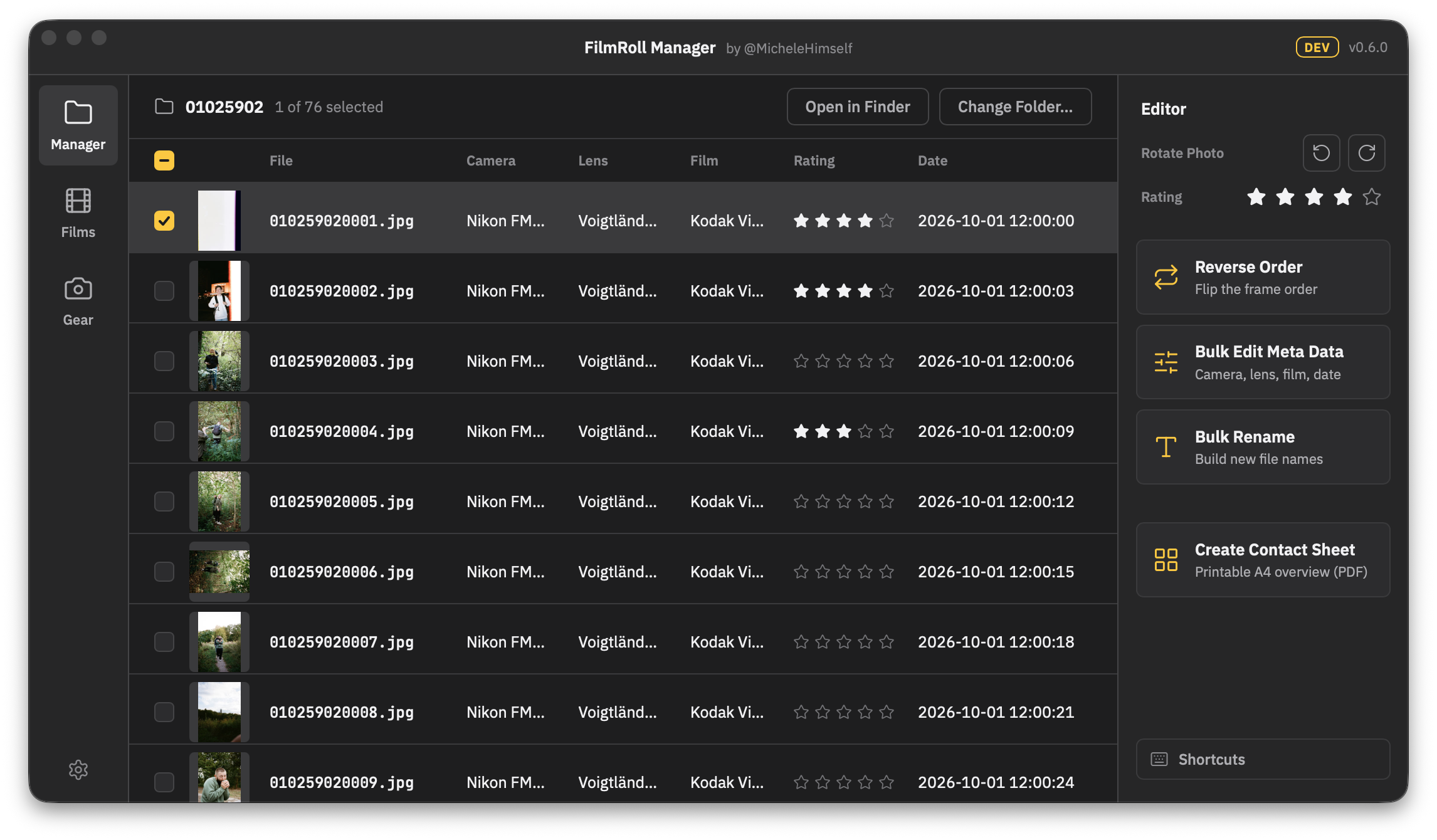This screenshot has width=1437, height=840.
Task: Set Editor rating to one star
Action: pyautogui.click(x=1256, y=197)
